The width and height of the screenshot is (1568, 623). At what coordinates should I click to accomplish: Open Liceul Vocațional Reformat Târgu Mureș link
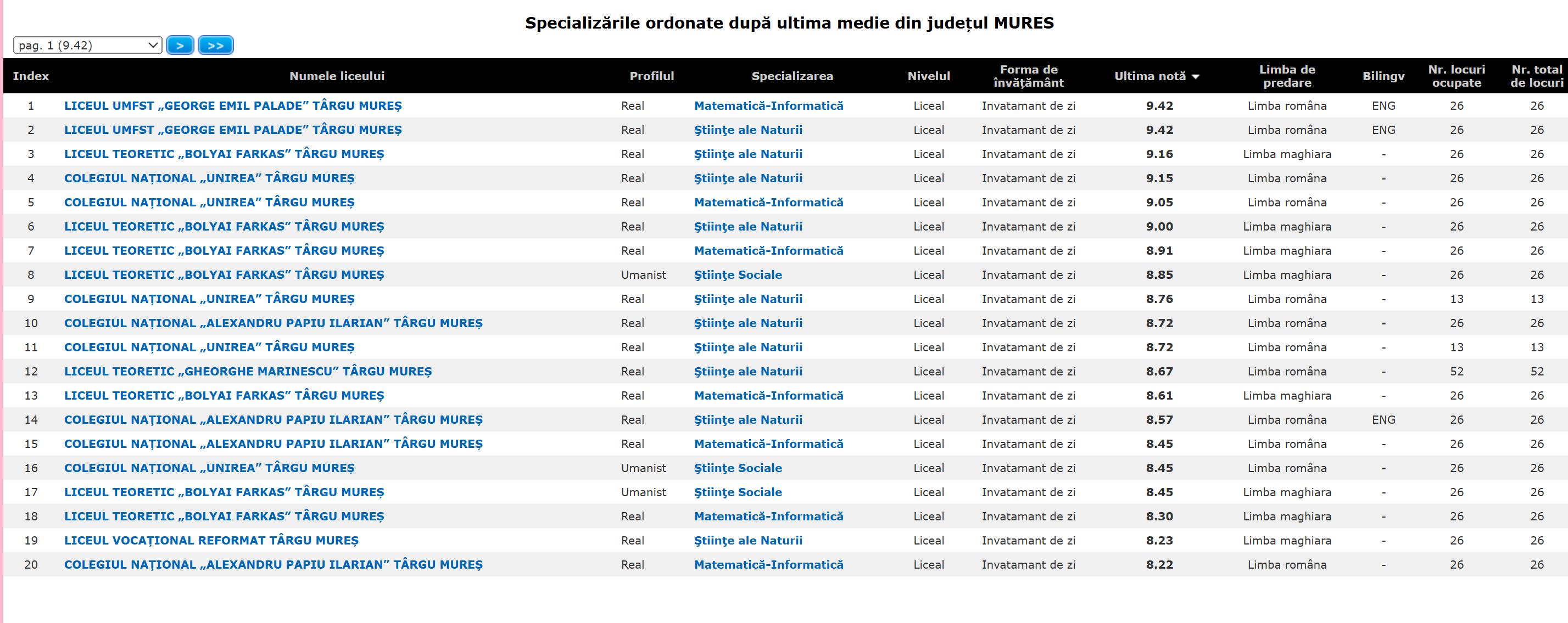coord(211,541)
